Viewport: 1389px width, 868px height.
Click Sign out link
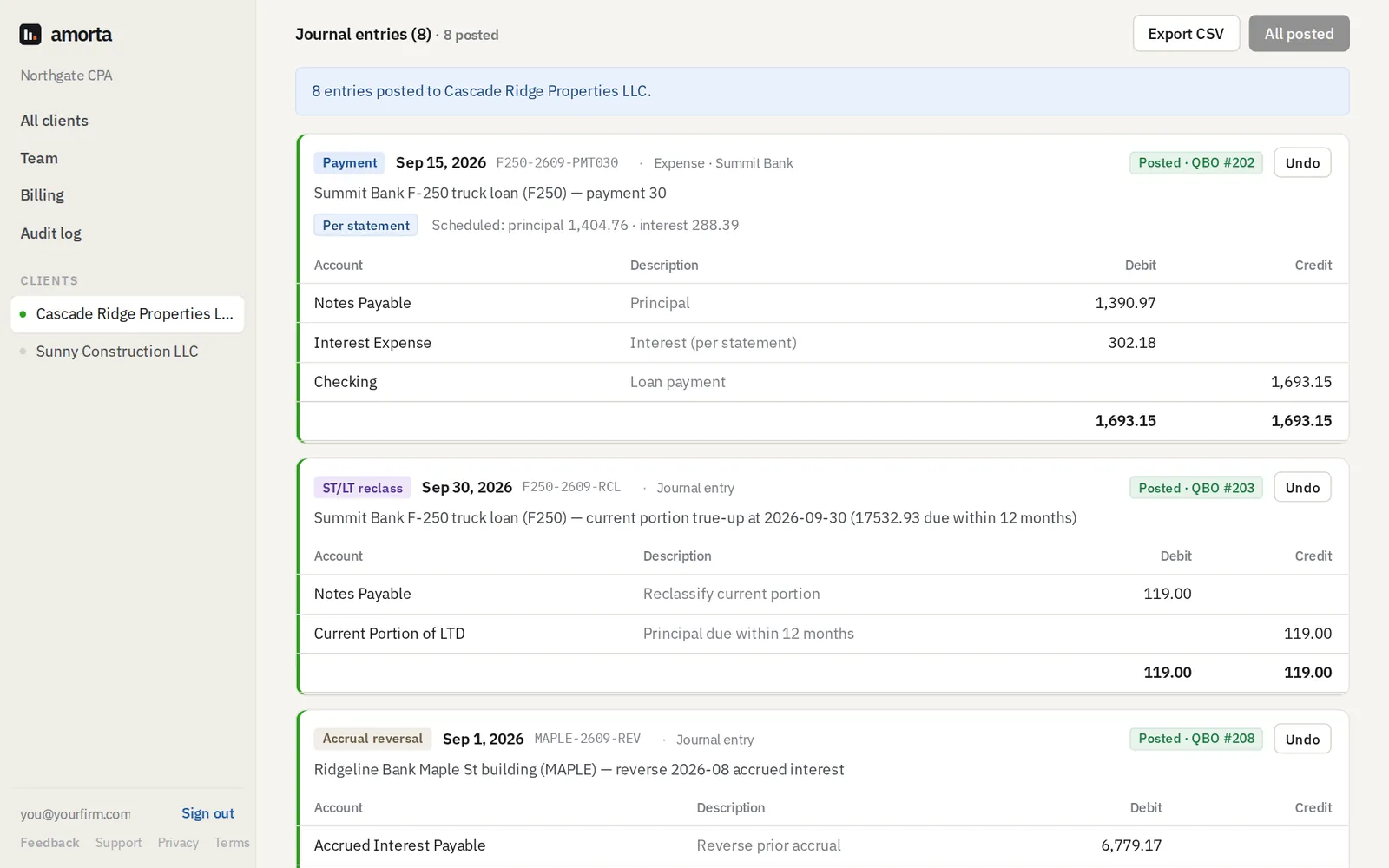click(207, 813)
